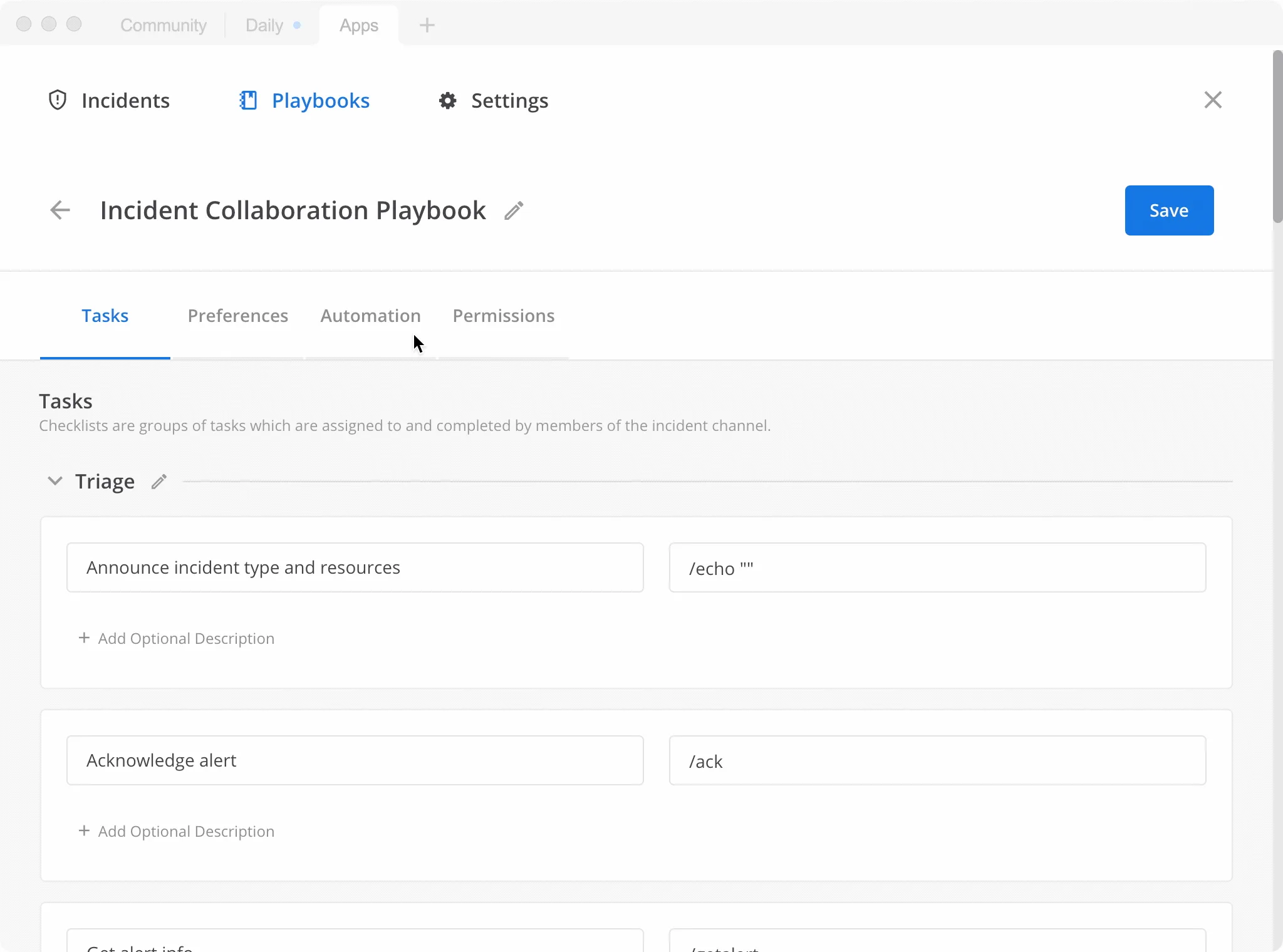
Task: Click the vertical scrollbar thumb
Action: point(1277,137)
